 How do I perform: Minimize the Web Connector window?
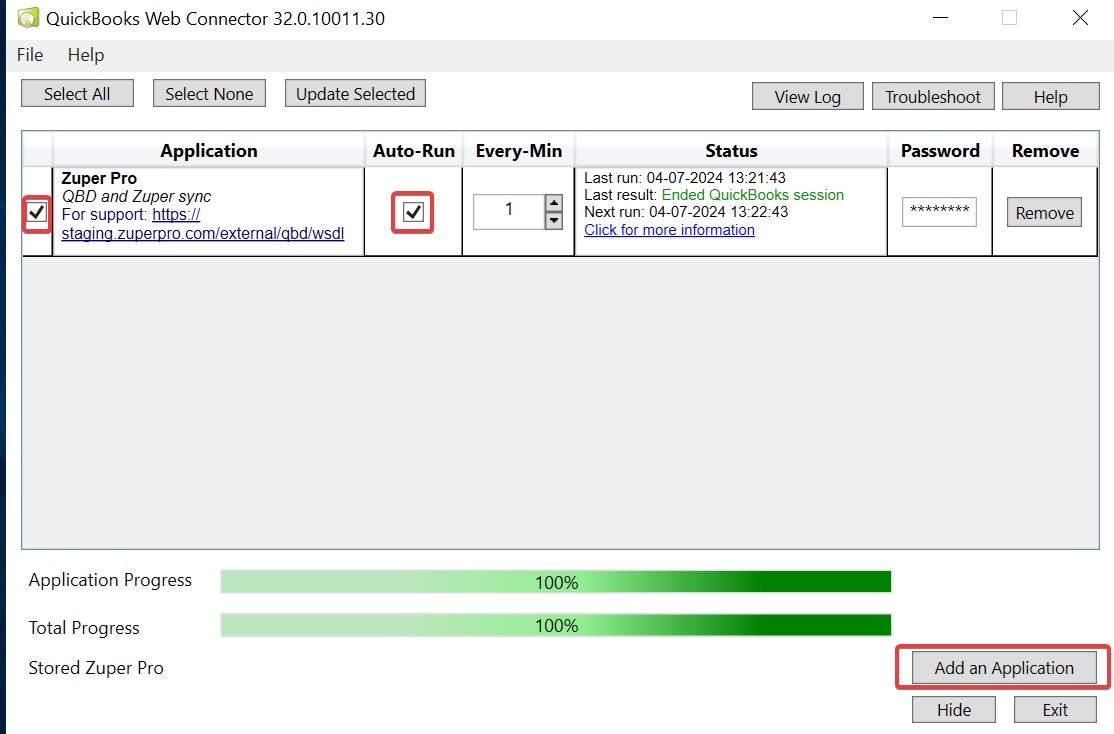coord(941,18)
